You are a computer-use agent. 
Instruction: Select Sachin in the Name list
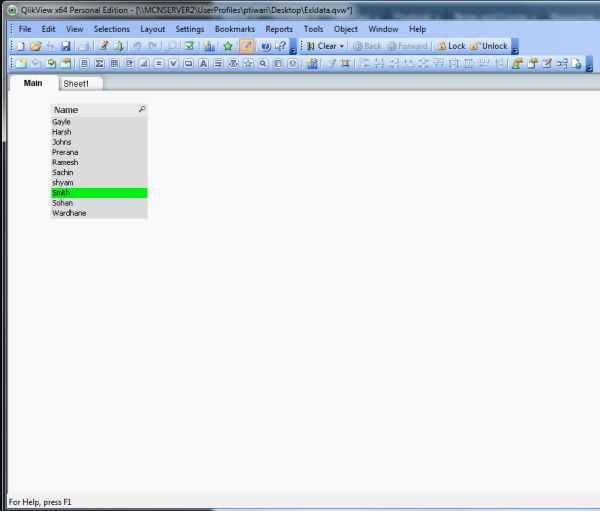[x=99, y=173]
